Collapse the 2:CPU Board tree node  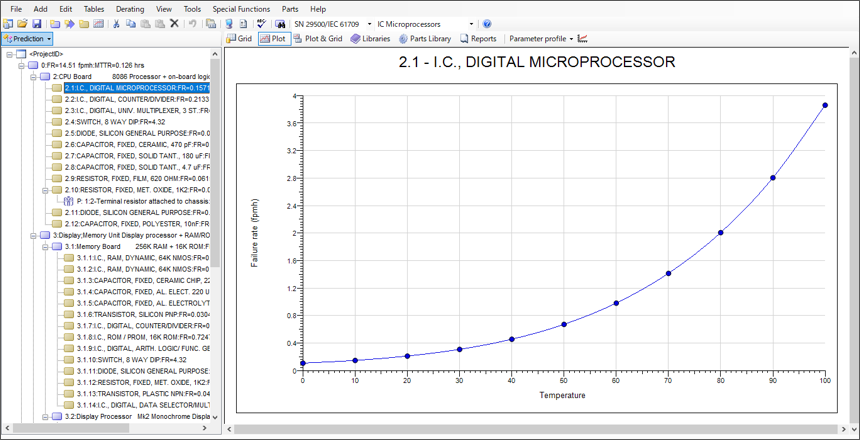click(x=33, y=76)
